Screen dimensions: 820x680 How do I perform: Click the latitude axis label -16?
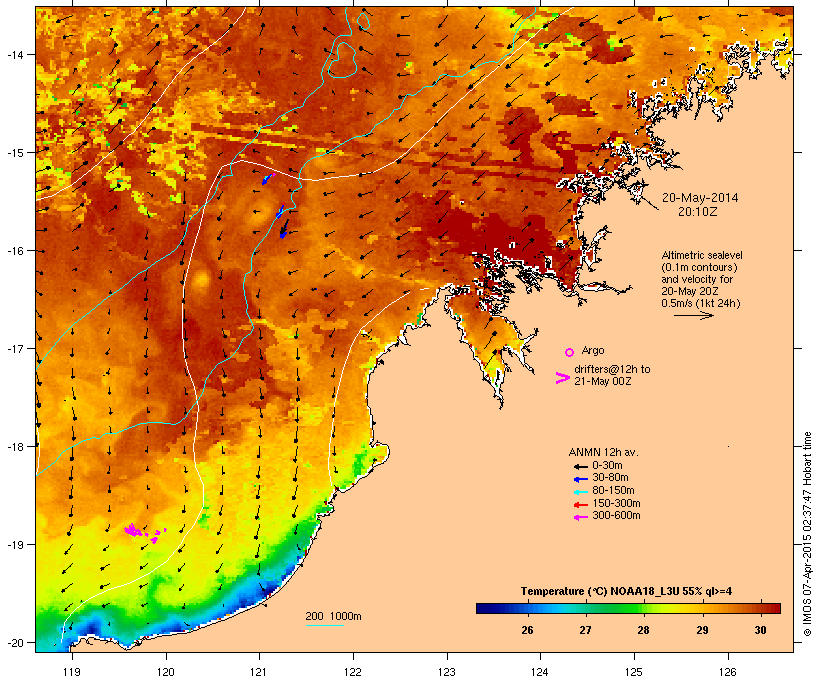(x=14, y=251)
